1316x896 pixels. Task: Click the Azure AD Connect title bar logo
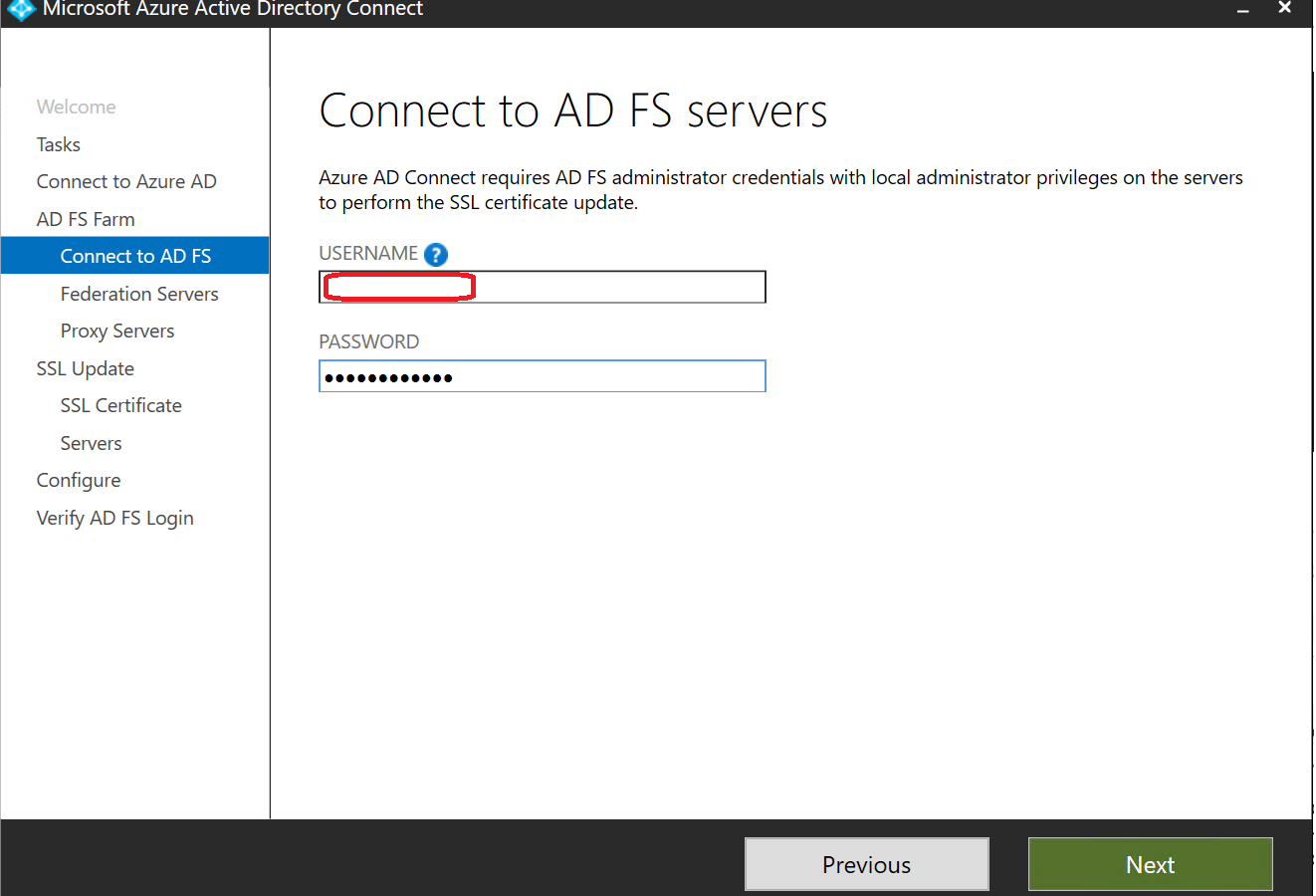point(21,10)
